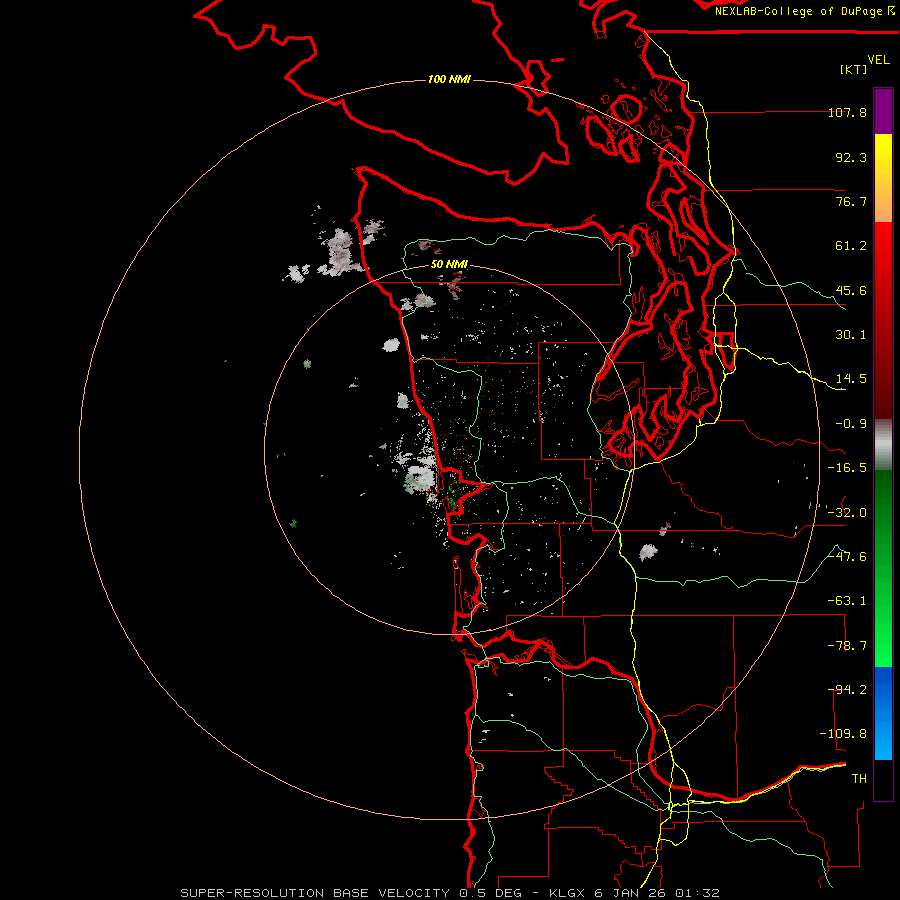Click the TH threshold label
Screen dimensions: 900x900
[x=859, y=779]
